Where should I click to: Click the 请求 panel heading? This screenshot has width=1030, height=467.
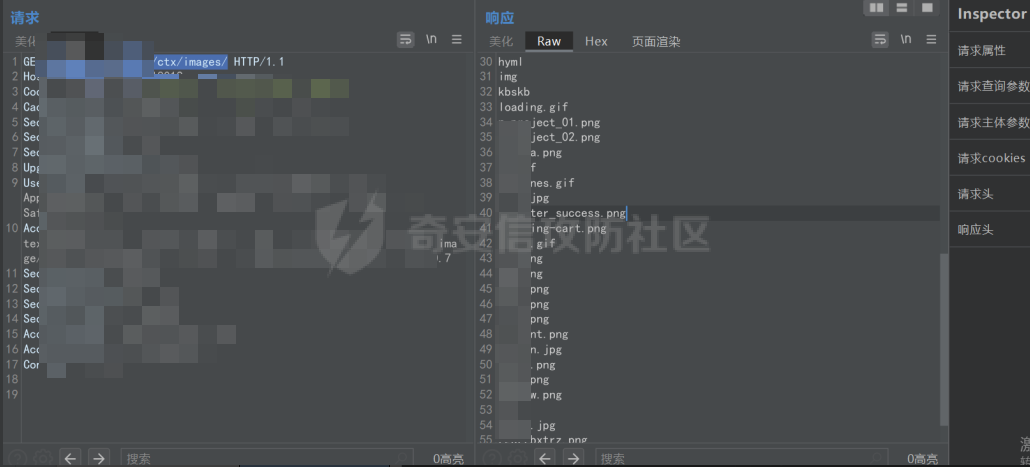25,18
